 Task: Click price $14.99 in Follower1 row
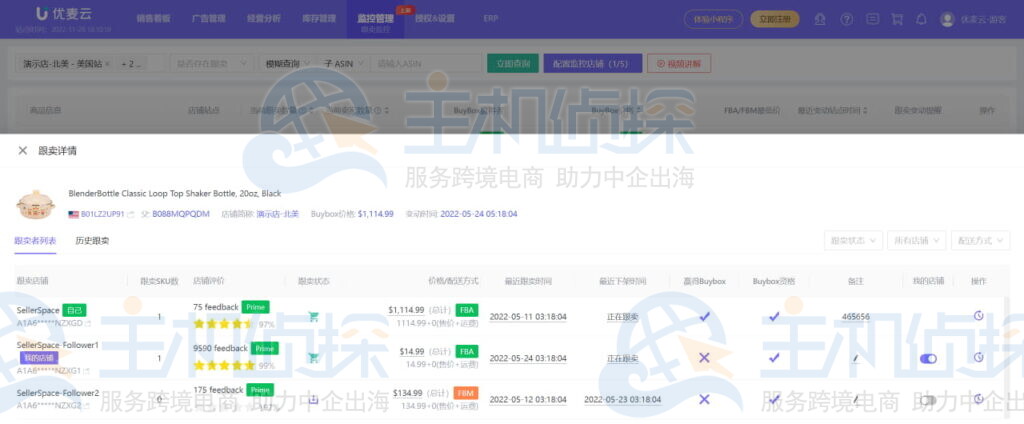411,351
